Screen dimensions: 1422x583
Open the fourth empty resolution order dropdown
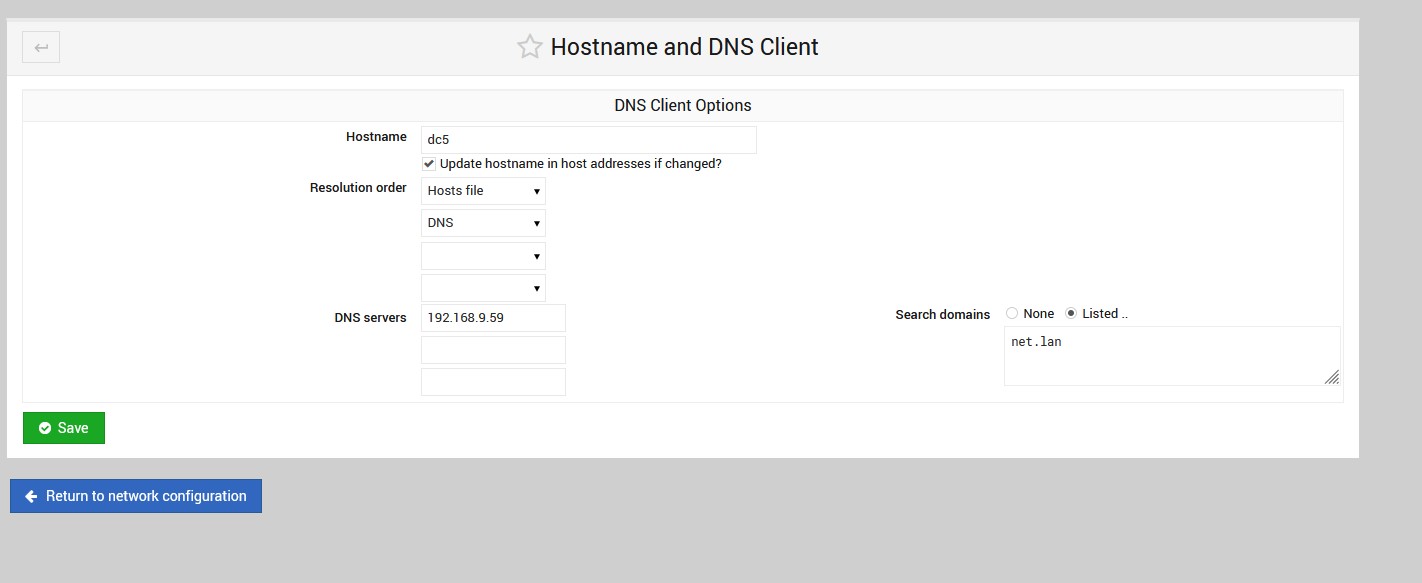[483, 288]
